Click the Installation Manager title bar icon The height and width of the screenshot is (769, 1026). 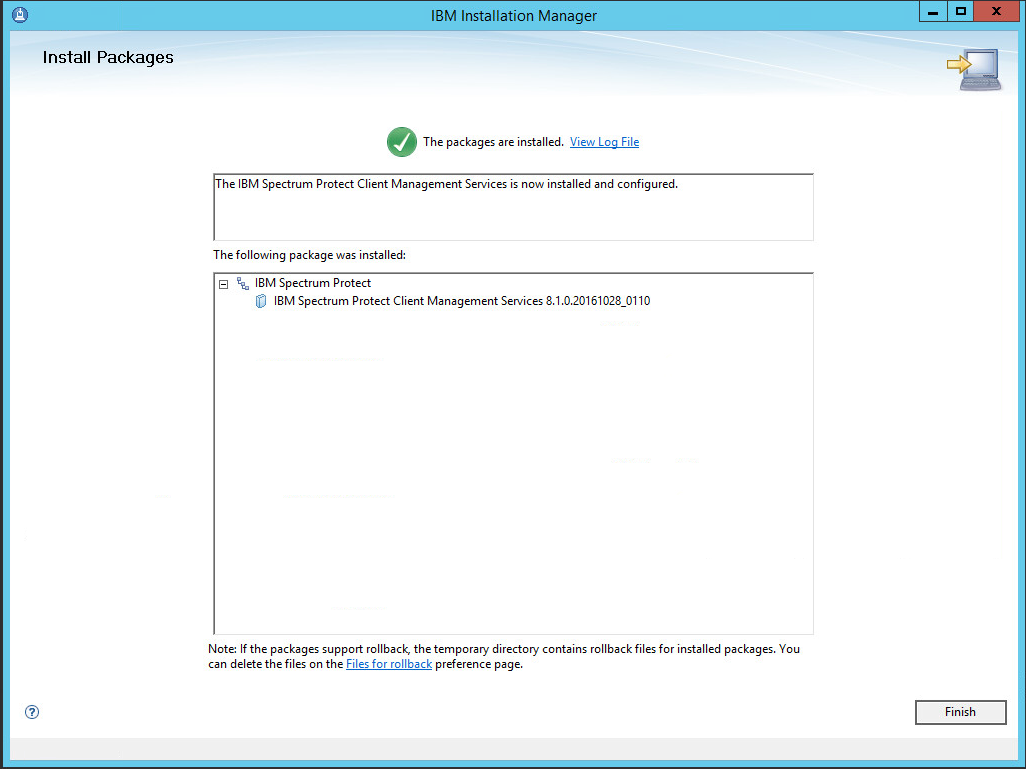tap(19, 15)
